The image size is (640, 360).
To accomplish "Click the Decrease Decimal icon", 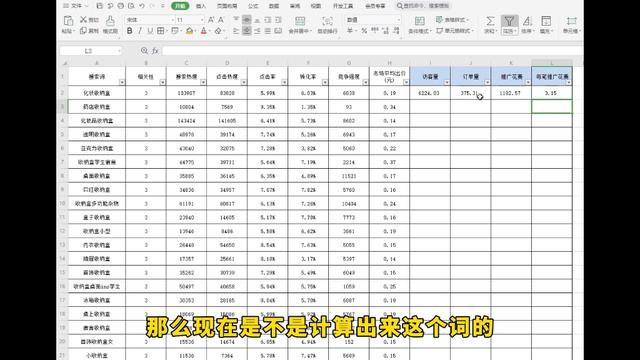I will tap(396, 31).
